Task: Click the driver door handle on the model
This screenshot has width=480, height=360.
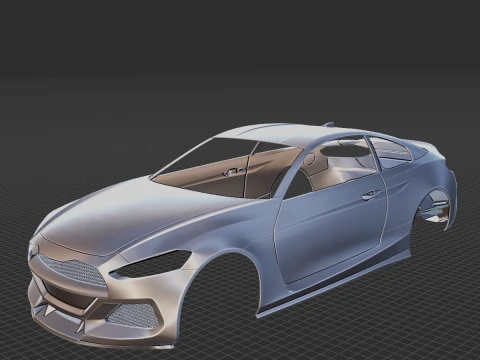Action: pyautogui.click(x=371, y=195)
